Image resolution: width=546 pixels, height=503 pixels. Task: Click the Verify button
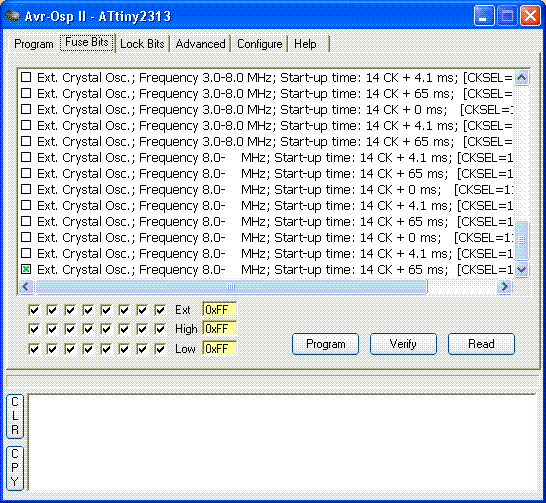point(403,344)
